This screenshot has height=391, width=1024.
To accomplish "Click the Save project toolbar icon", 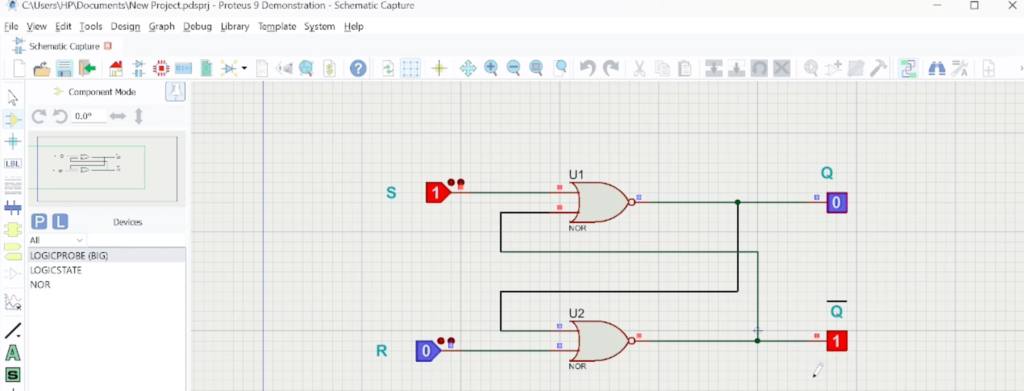I will pyautogui.click(x=64, y=68).
